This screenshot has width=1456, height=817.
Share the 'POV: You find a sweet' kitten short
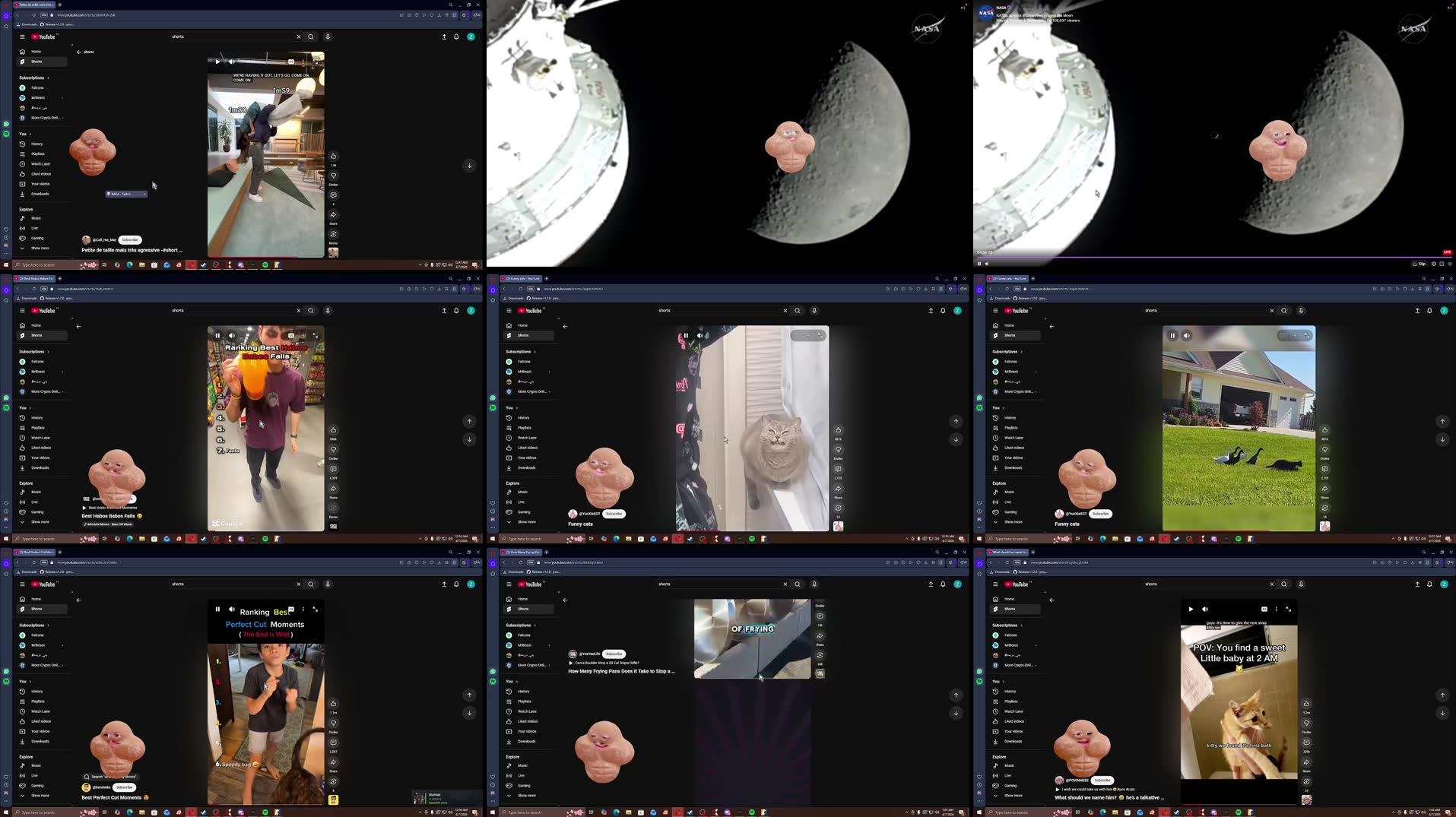coord(1306,762)
